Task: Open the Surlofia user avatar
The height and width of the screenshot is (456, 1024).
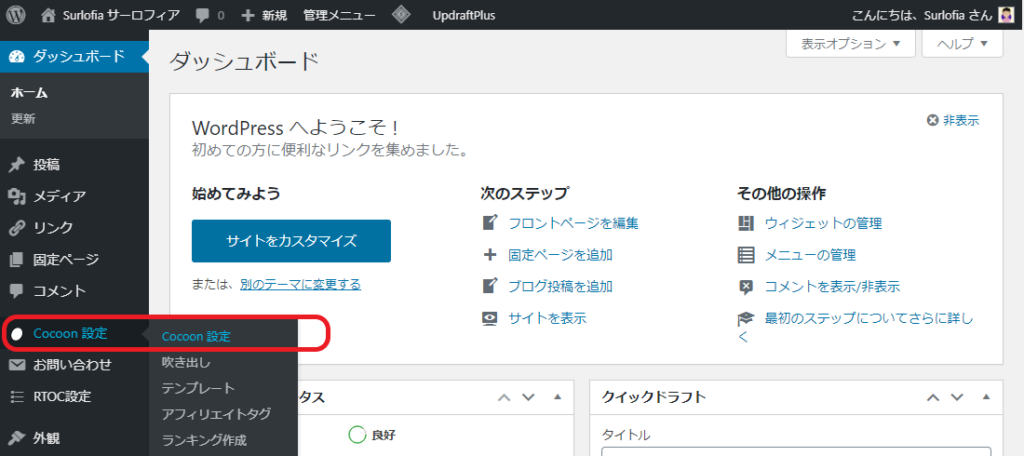Action: 1006,15
